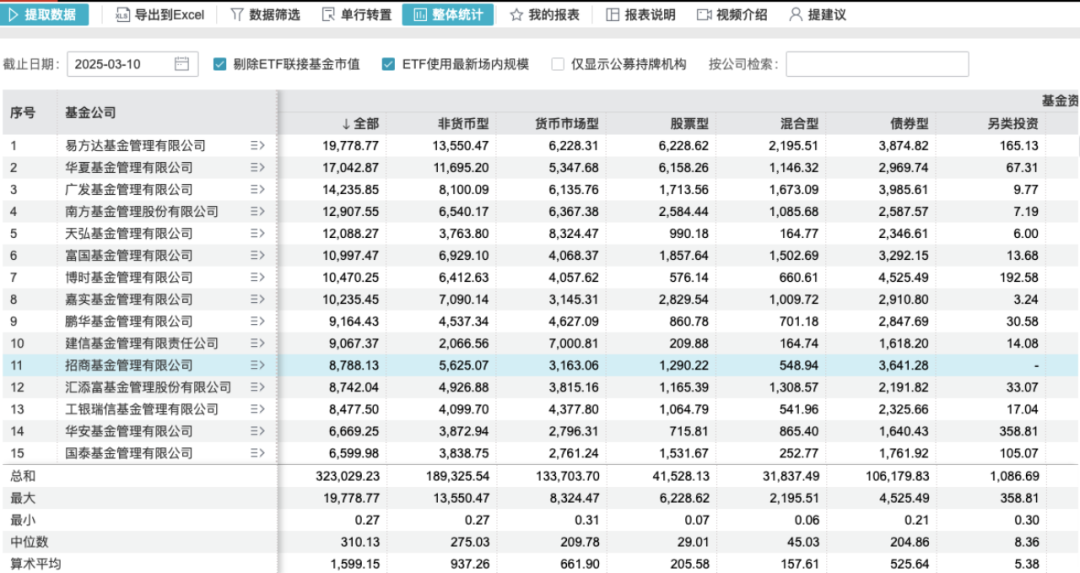Click the 单行转置 transpose icon
The height and width of the screenshot is (573, 1080).
click(329, 15)
